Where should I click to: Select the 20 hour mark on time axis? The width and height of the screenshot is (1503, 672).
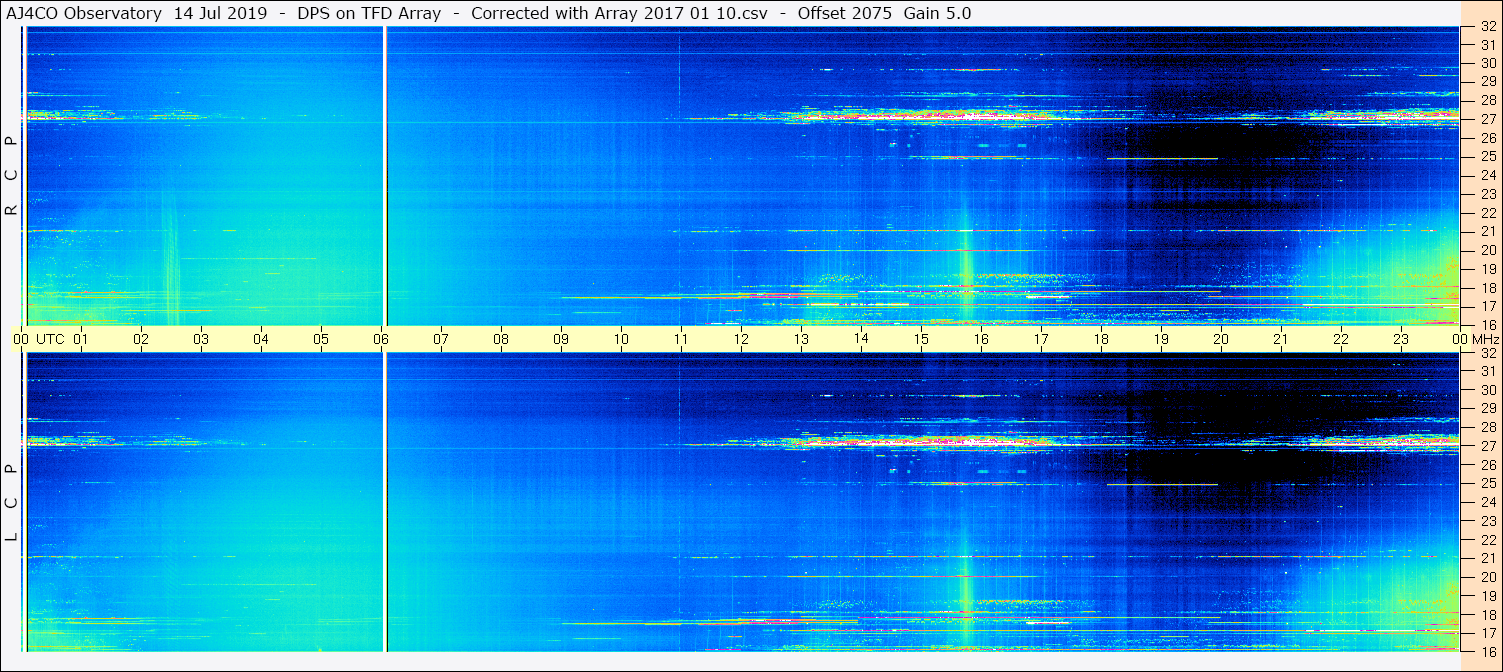click(1221, 339)
